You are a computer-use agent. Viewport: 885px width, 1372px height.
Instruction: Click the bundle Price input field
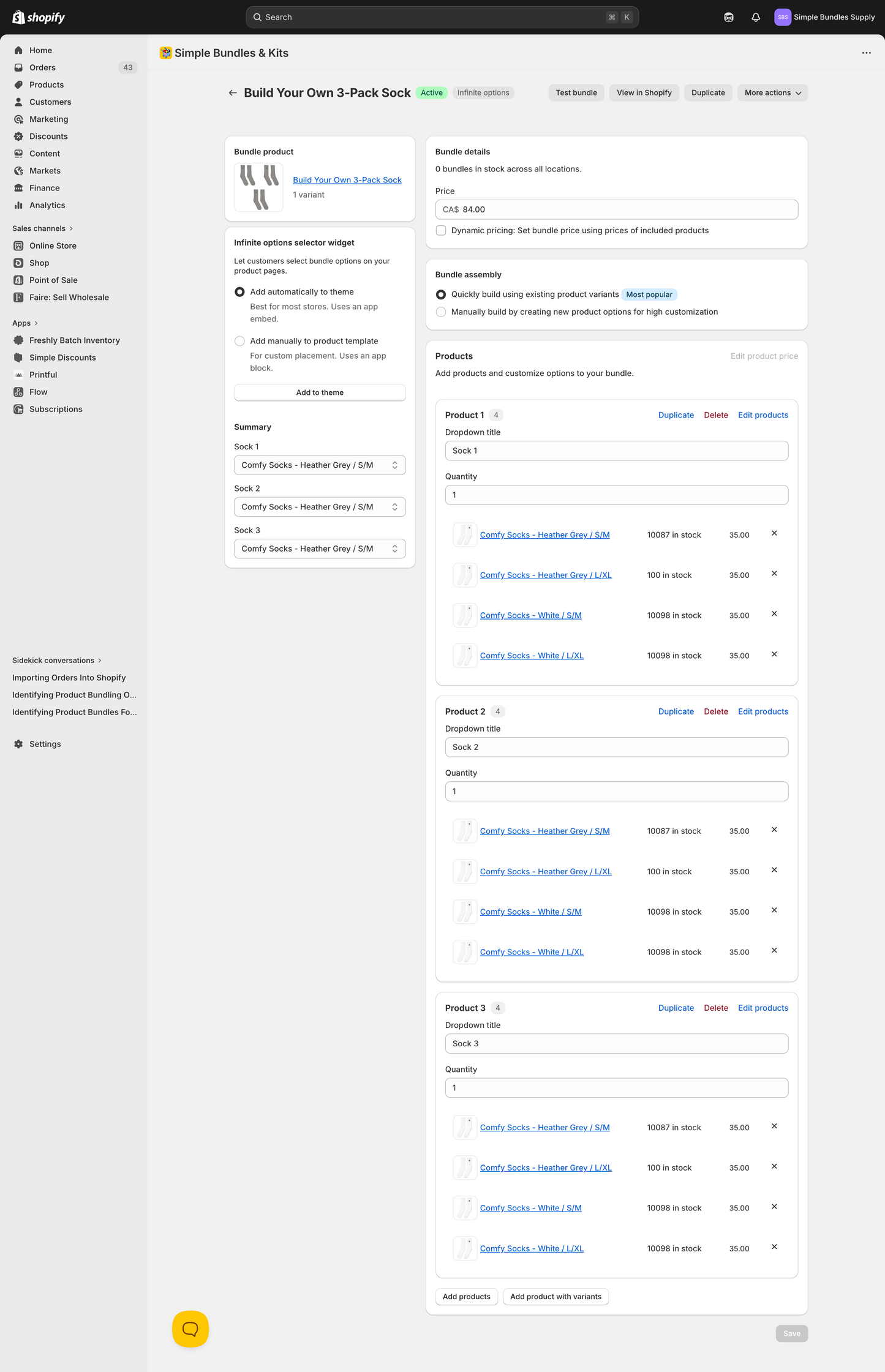(617, 209)
